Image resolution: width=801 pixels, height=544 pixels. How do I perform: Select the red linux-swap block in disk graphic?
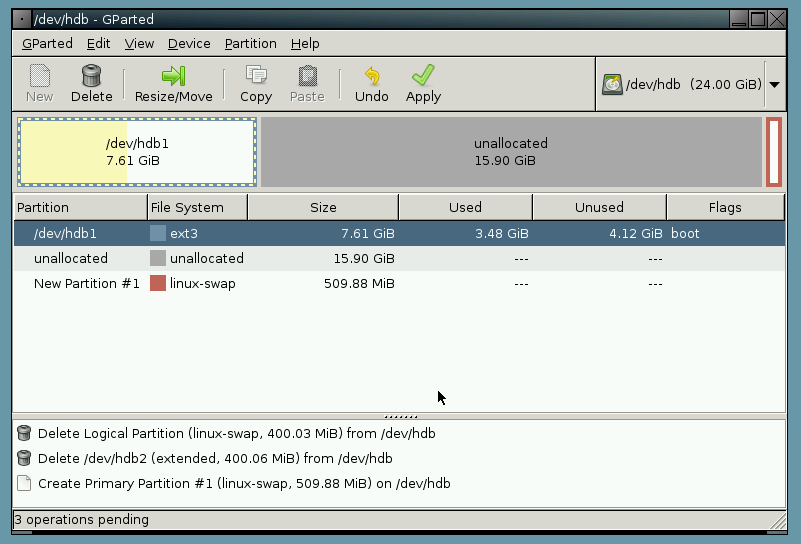pos(773,152)
